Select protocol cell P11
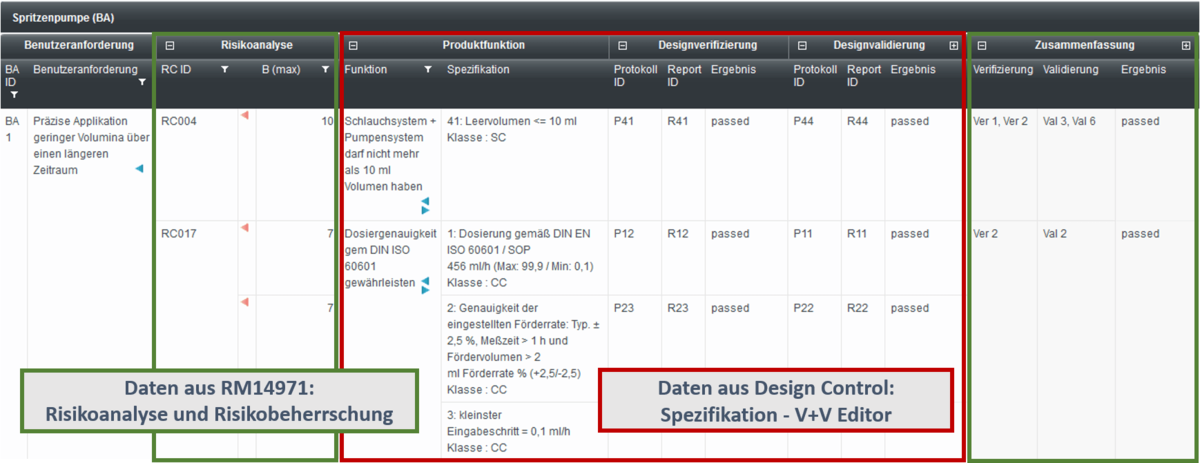Image resolution: width=1200 pixels, height=463 pixels. tap(803, 234)
